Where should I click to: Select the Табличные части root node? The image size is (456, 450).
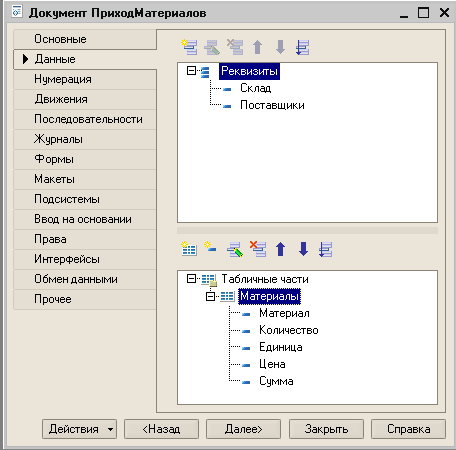pyautogui.click(x=265, y=279)
